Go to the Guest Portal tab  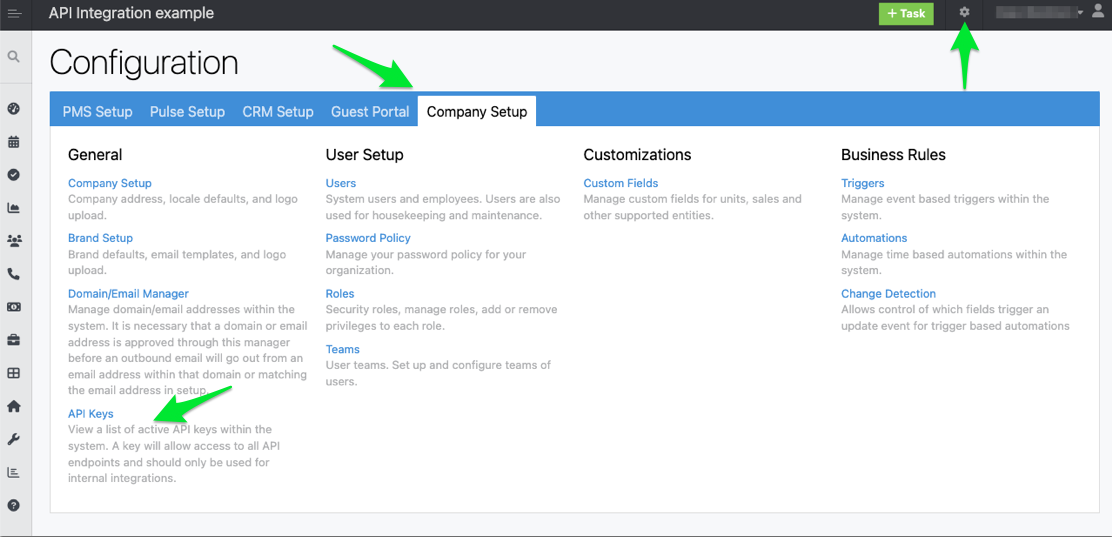370,112
